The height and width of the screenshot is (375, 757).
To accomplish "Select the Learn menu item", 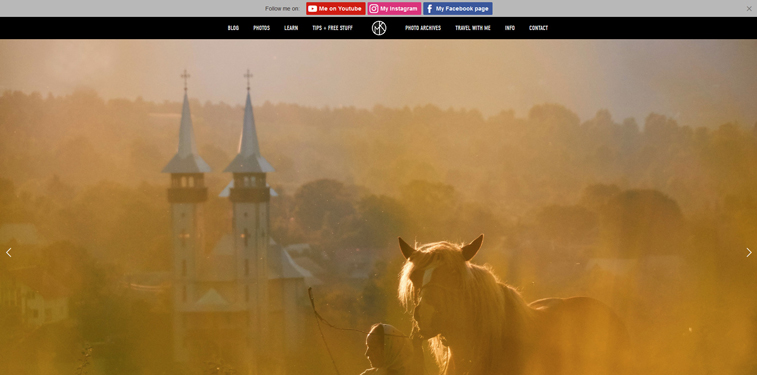I will (x=291, y=28).
